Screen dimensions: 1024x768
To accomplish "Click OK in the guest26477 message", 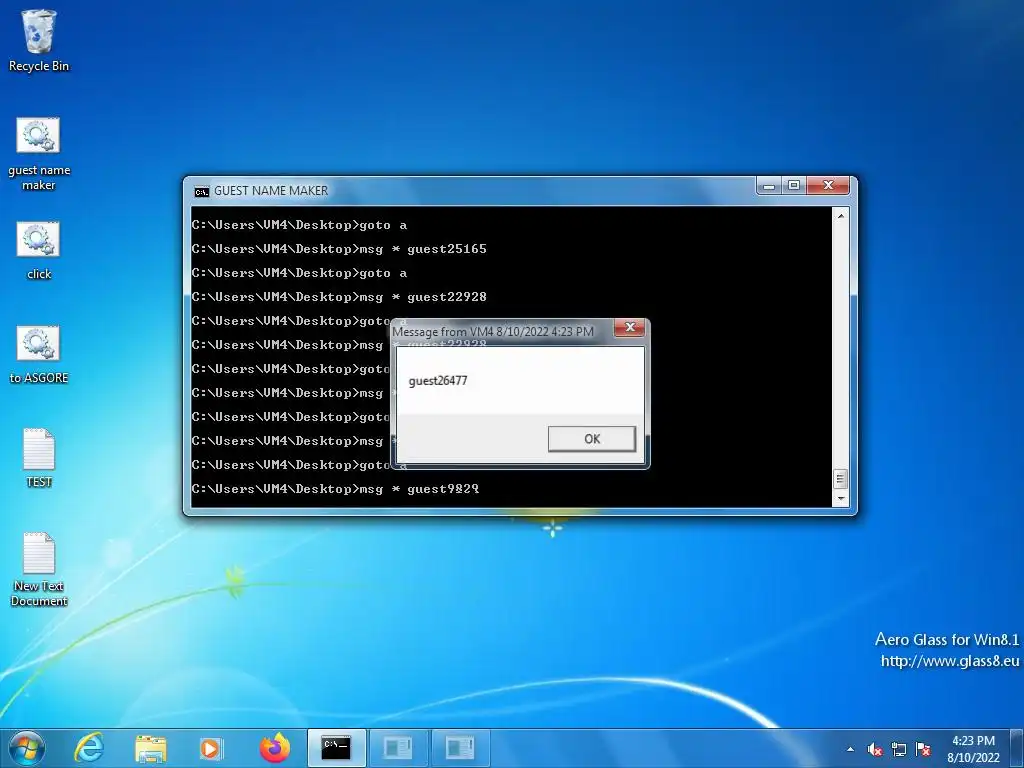I will [592, 439].
